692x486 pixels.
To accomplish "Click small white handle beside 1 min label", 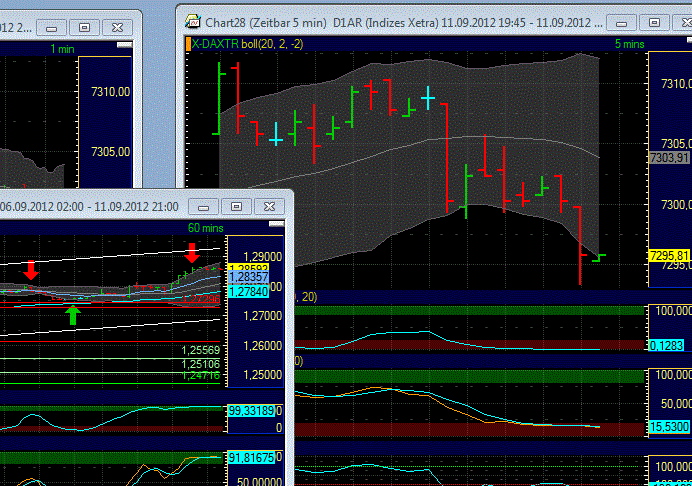I will [125, 45].
